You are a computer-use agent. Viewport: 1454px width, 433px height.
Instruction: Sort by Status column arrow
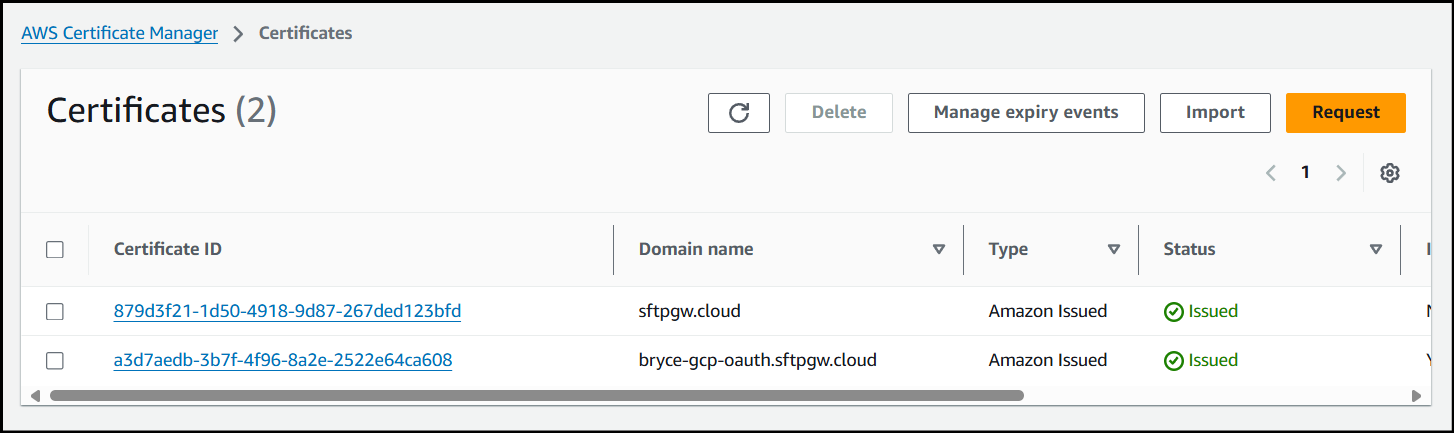1375,250
